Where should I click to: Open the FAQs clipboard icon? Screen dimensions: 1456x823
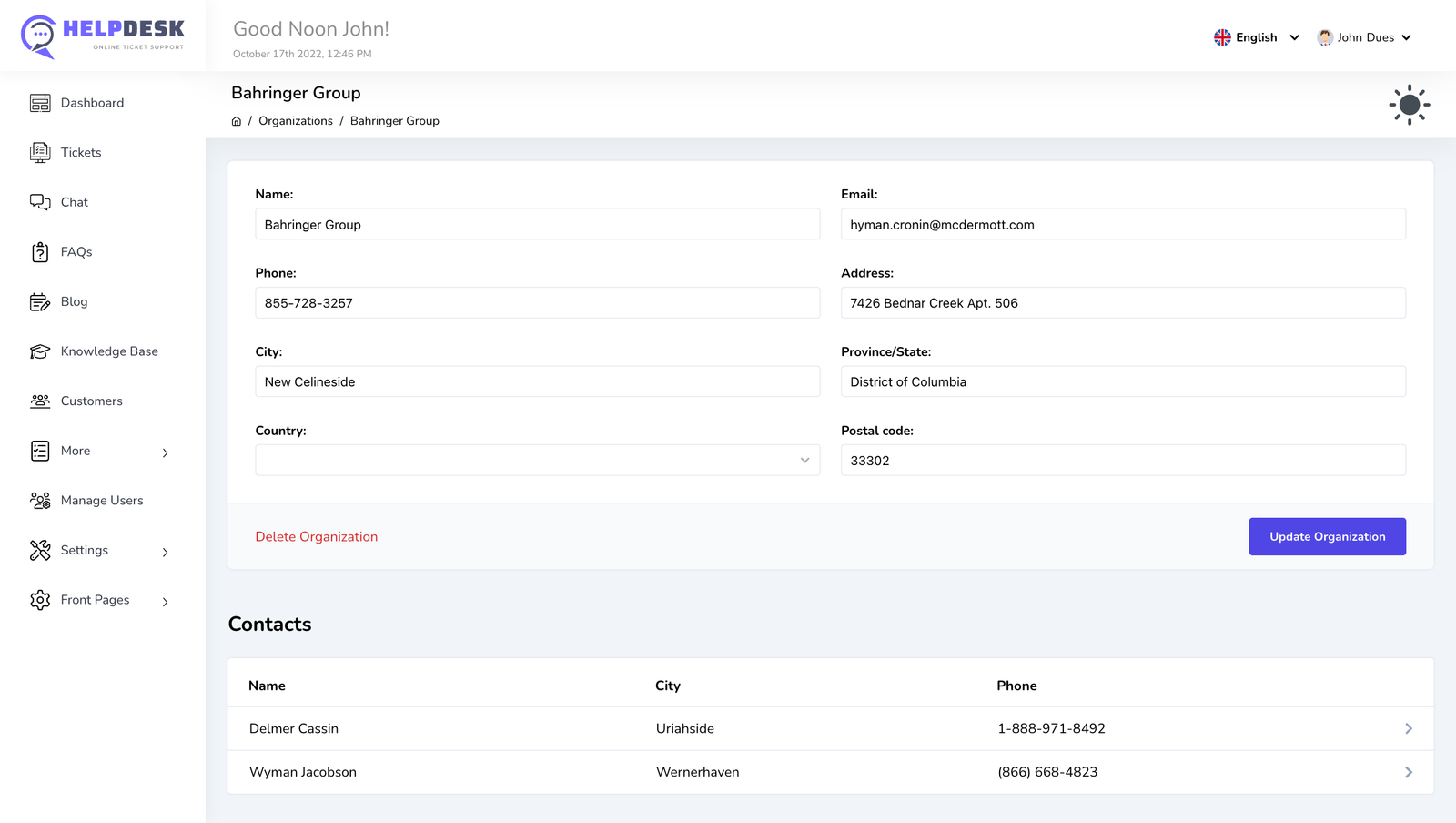(40, 252)
